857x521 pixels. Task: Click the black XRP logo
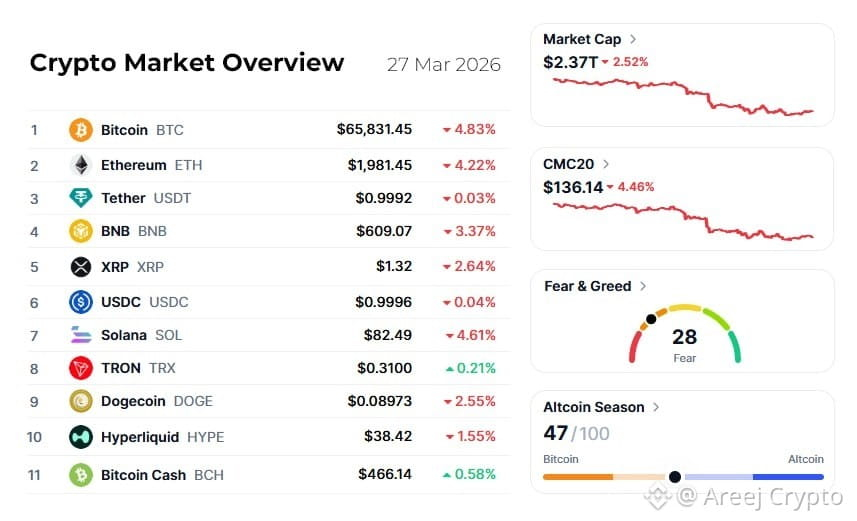[81, 267]
